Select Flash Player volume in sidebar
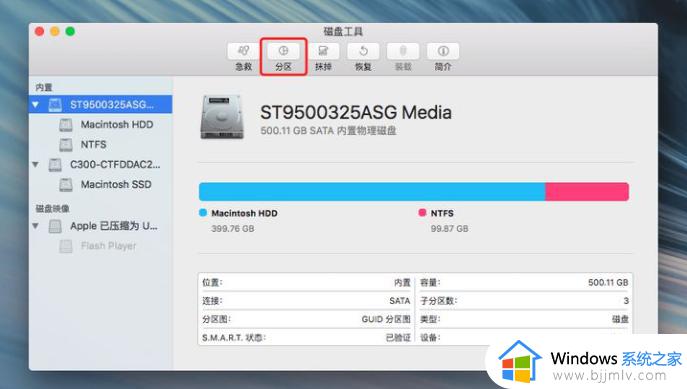This screenshot has height=389, width=687. coord(108,246)
